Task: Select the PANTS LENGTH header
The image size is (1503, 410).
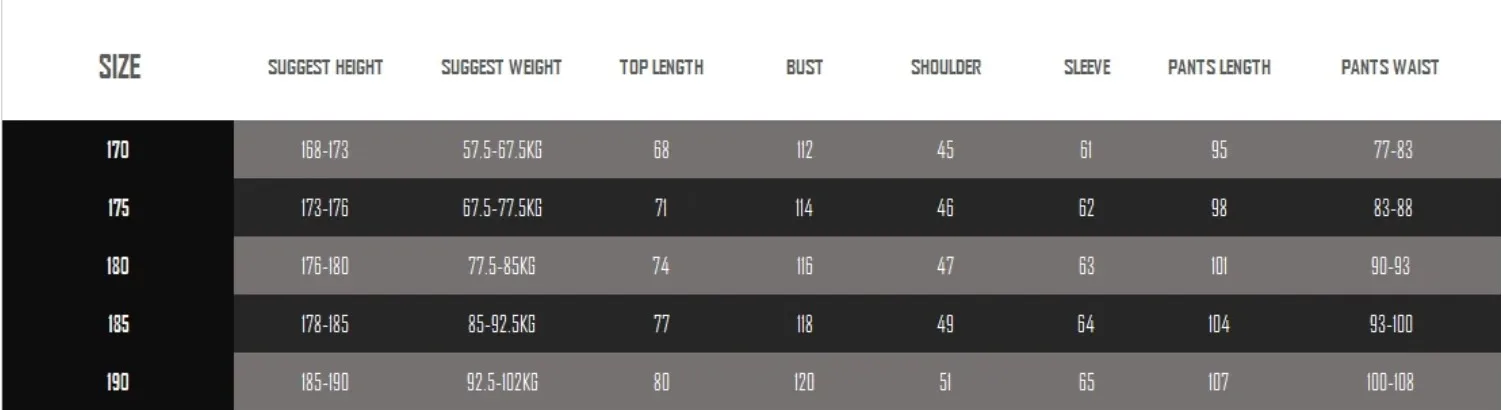Action: pos(1219,68)
